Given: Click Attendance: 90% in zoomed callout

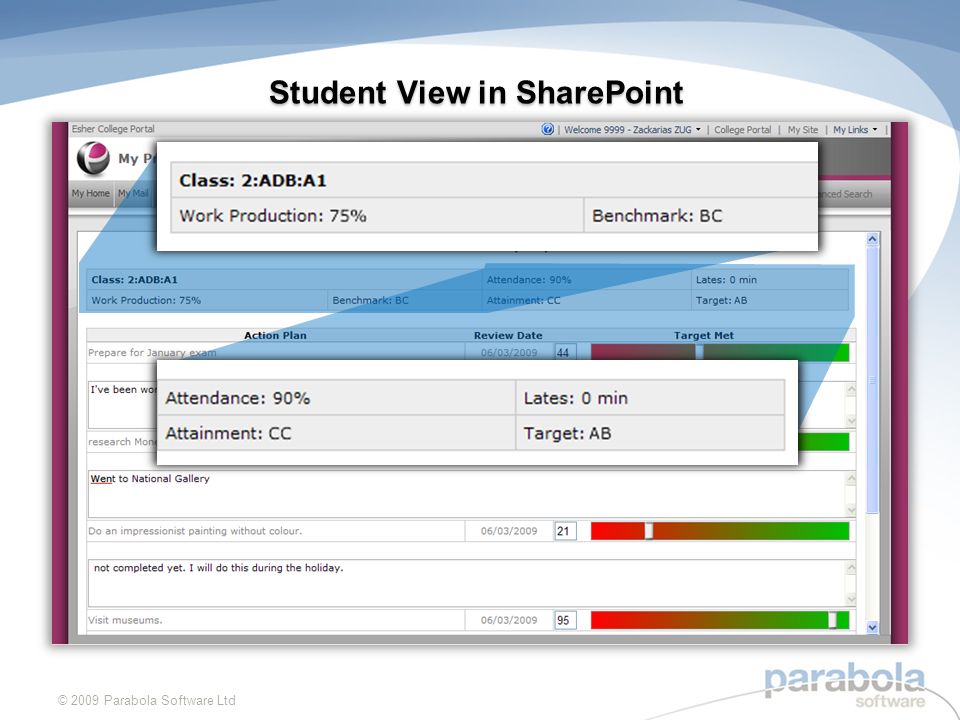Looking at the screenshot, I should [x=238, y=398].
